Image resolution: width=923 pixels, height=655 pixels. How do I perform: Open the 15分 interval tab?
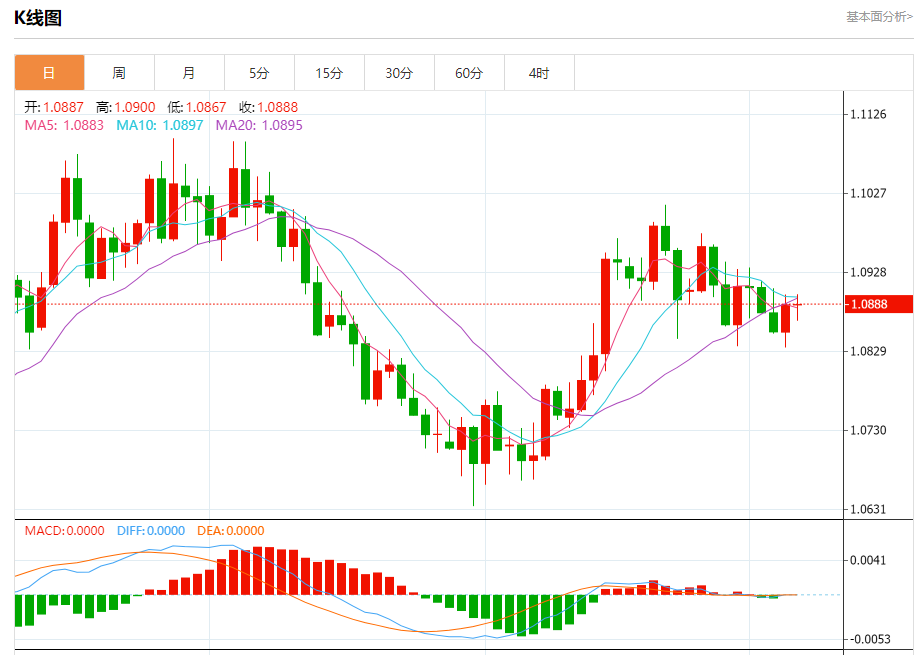coord(330,73)
